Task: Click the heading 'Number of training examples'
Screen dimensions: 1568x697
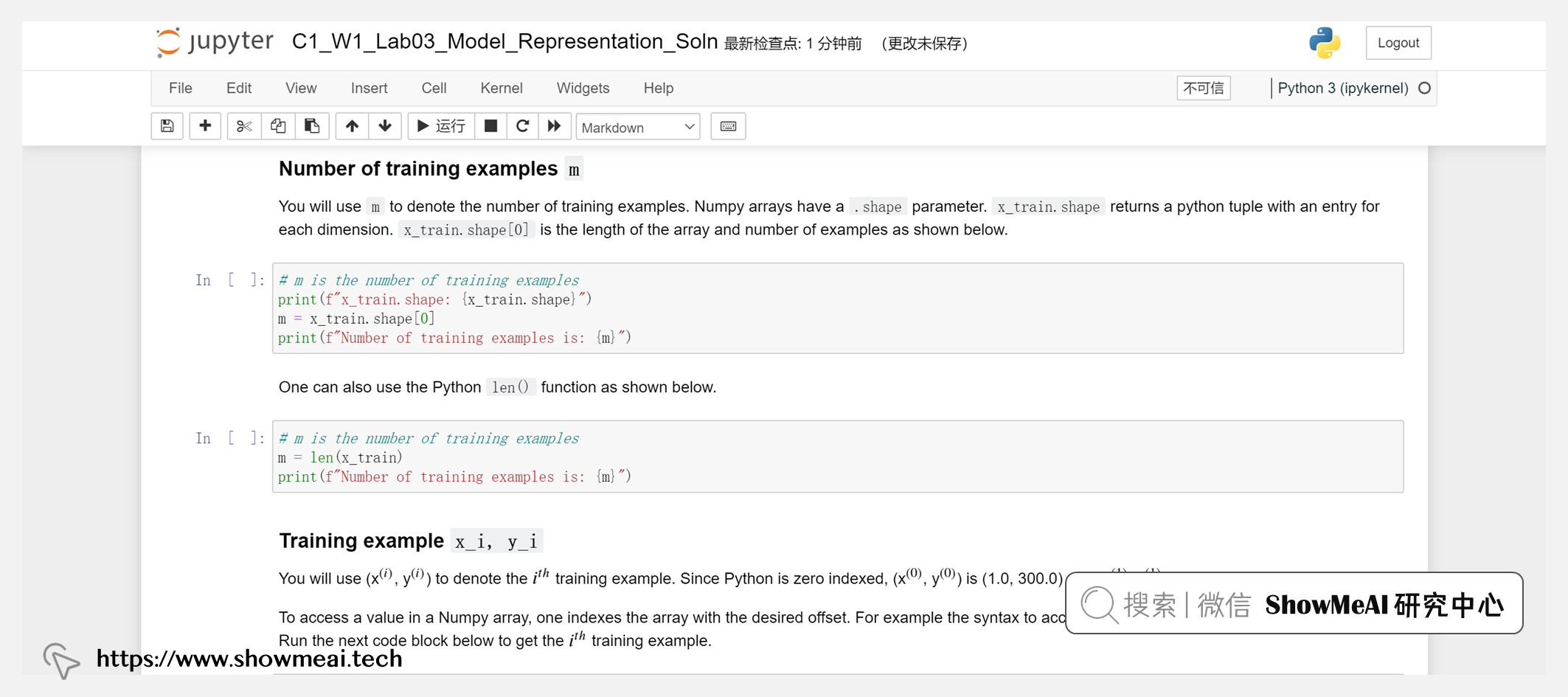Action: click(418, 169)
